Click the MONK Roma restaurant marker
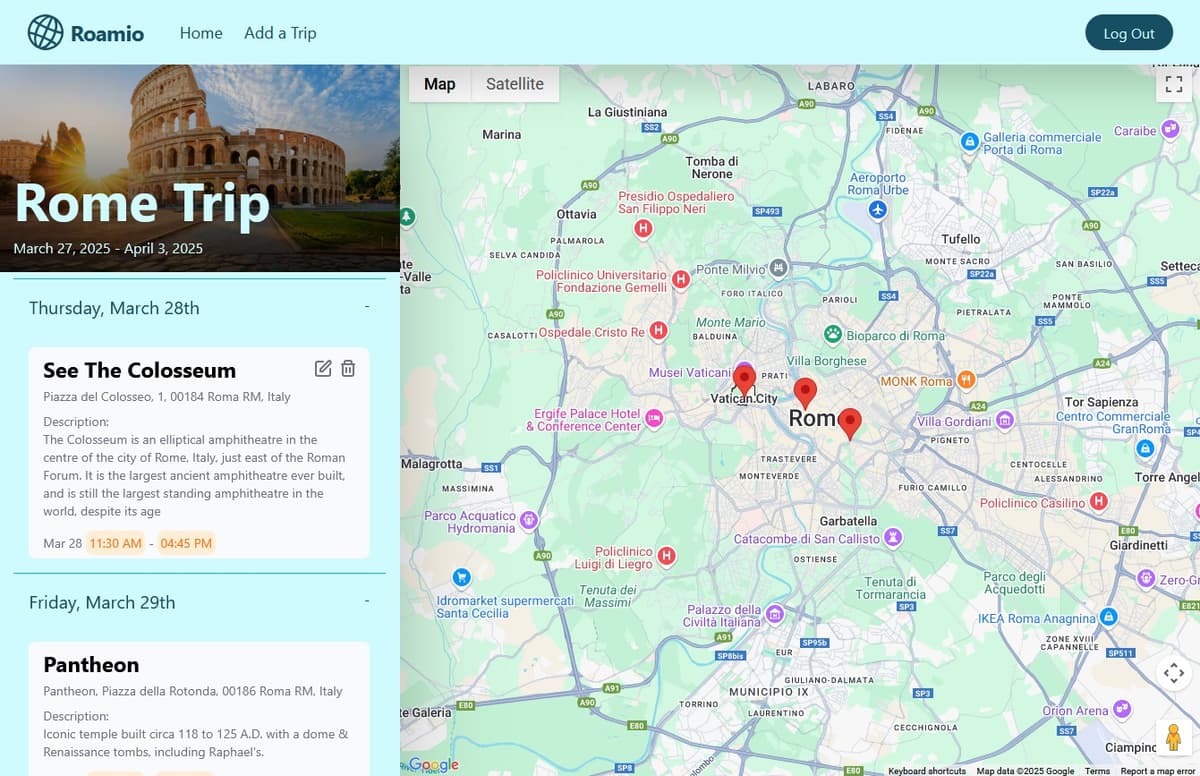Viewport: 1200px width, 776px height. (966, 380)
